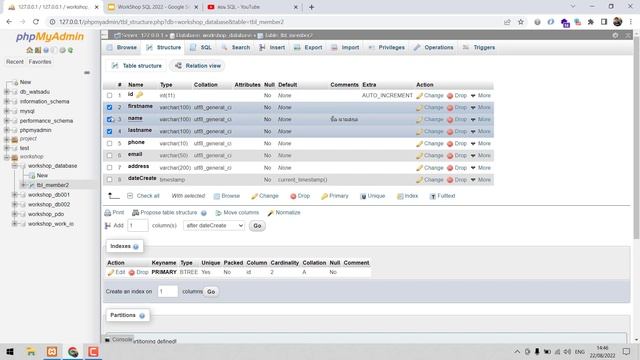This screenshot has height=360, width=640.
Task: Click Fulltext icon in With selected row
Action: (x=433, y=196)
